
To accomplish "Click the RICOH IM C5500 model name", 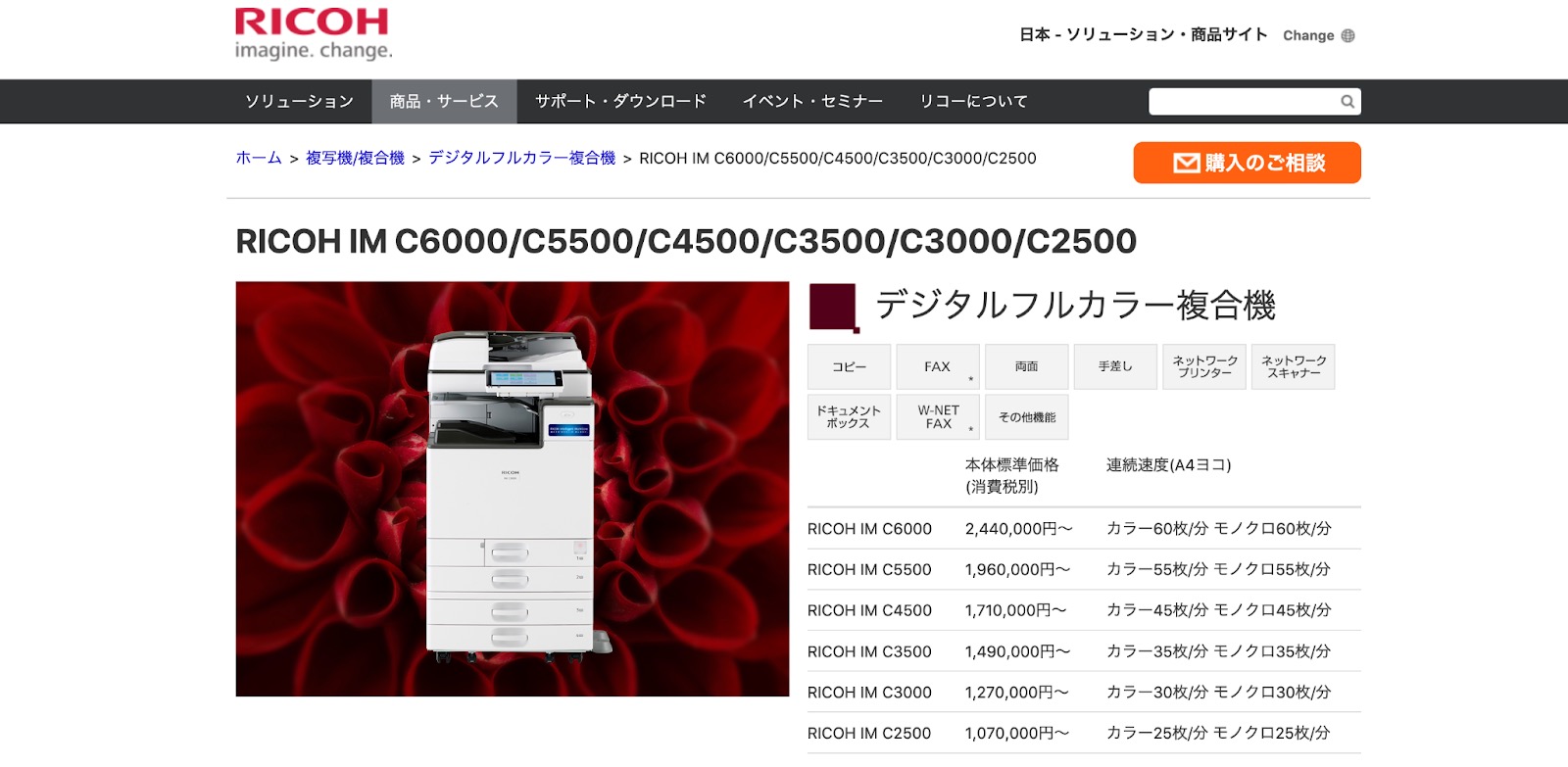I will [869, 569].
